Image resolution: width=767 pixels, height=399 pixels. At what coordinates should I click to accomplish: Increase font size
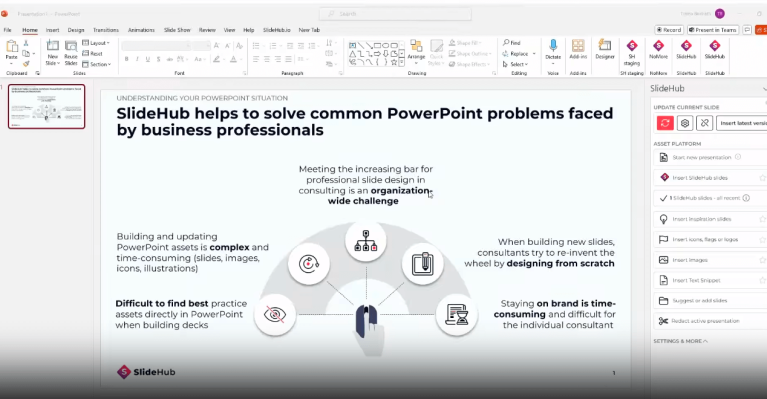tap(217, 45)
